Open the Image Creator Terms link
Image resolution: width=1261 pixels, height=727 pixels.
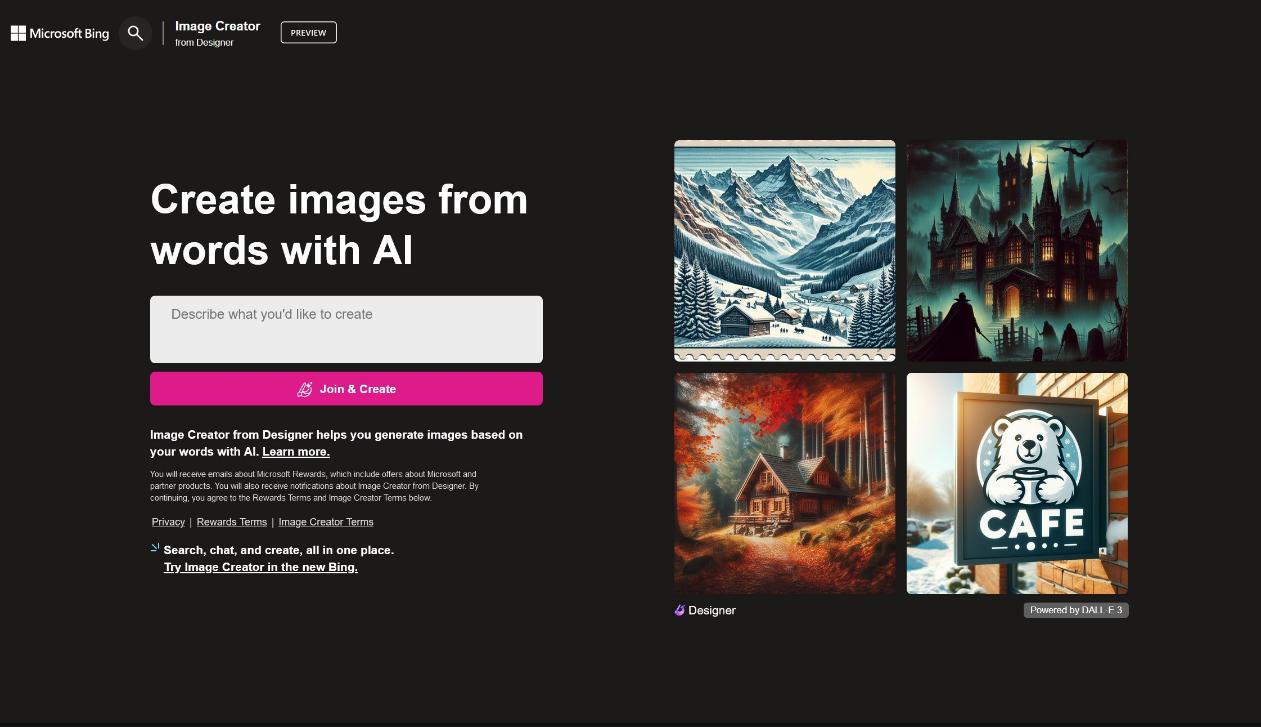click(x=325, y=521)
